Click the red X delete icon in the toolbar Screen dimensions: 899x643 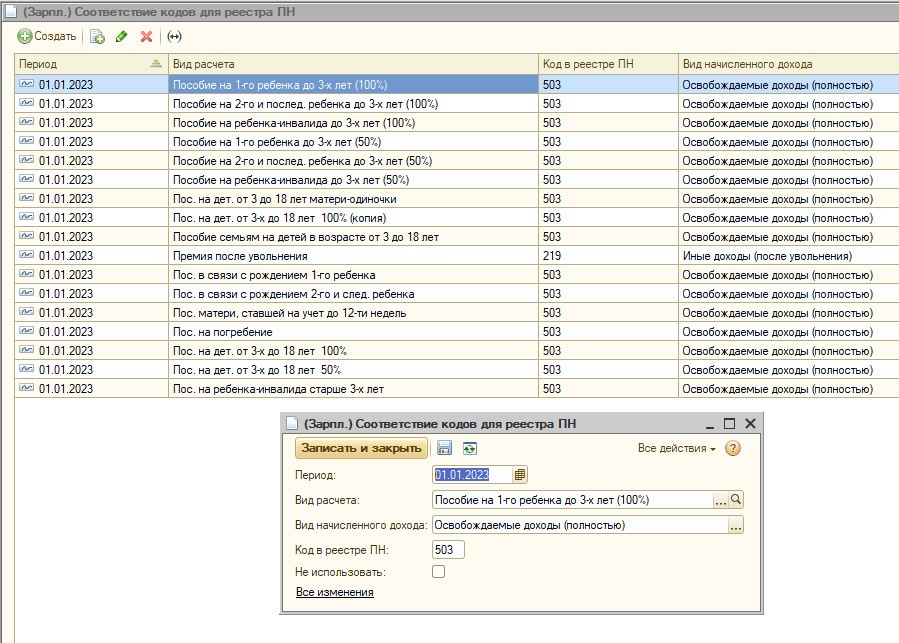(x=146, y=37)
